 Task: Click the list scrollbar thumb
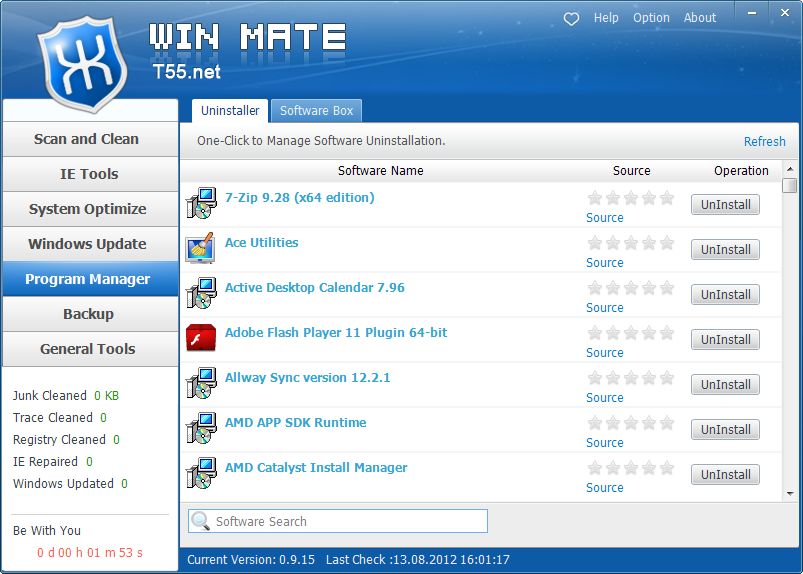(x=790, y=185)
